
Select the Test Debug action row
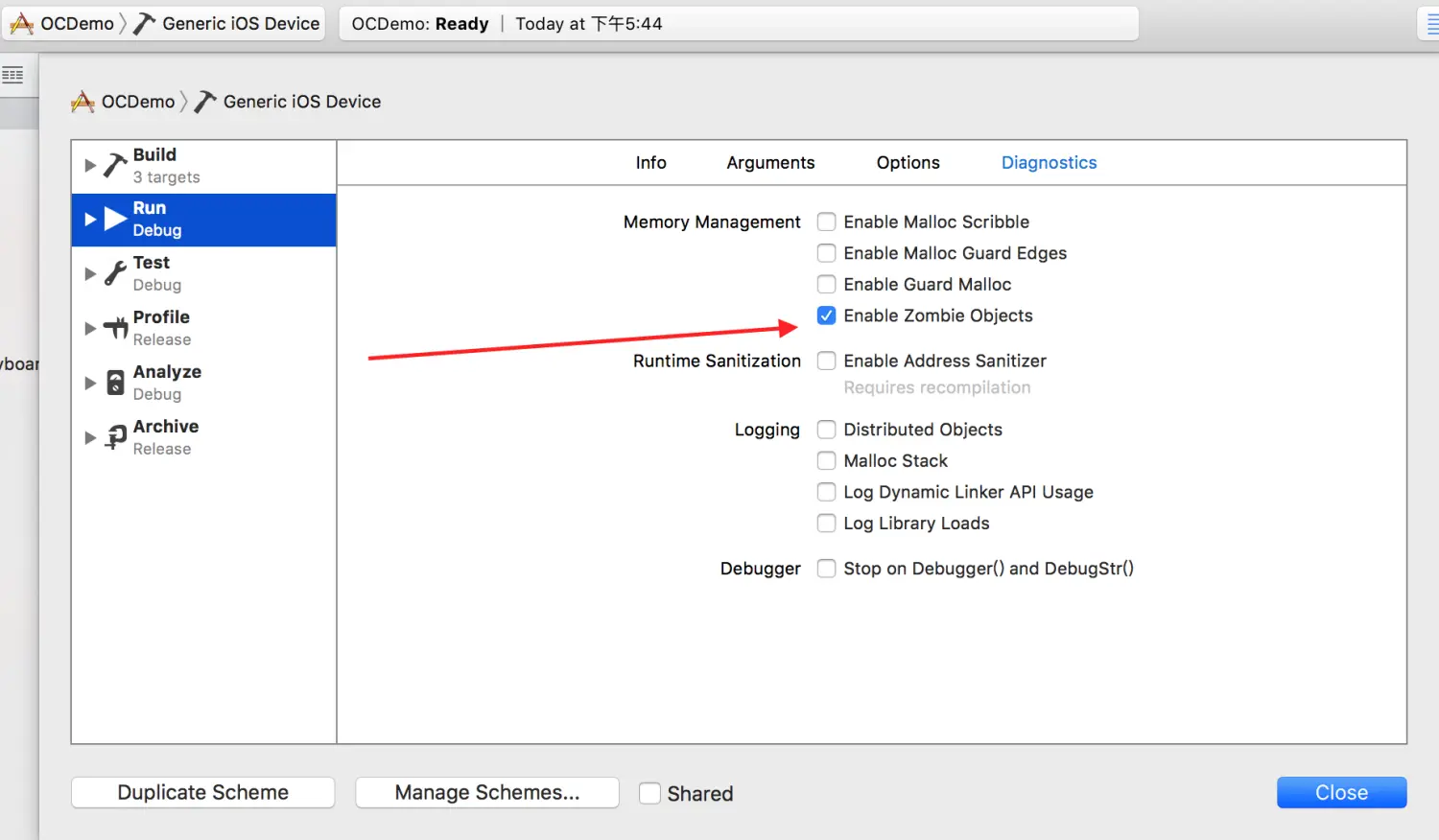click(x=203, y=274)
